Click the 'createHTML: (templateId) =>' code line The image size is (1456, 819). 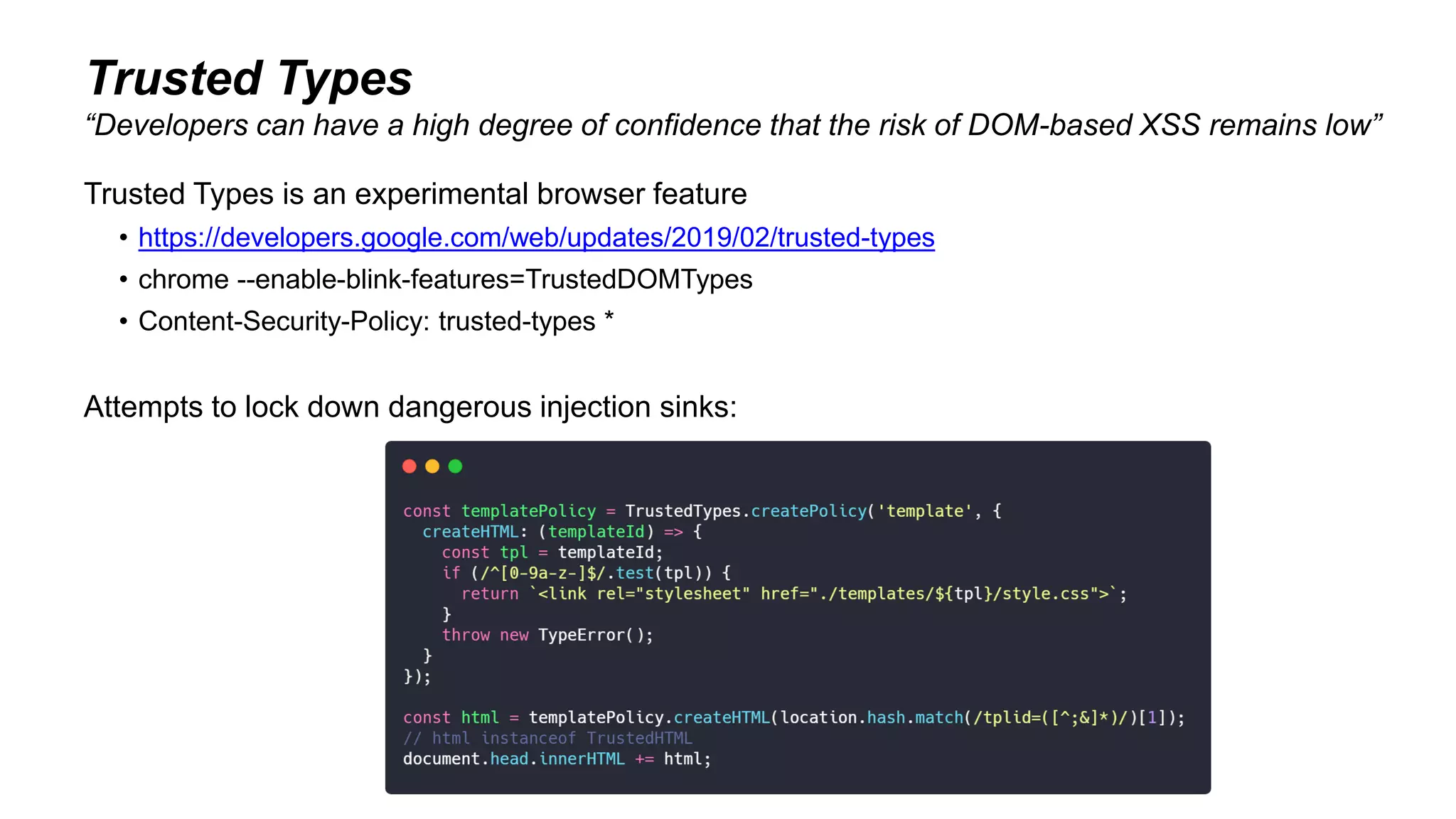point(562,532)
